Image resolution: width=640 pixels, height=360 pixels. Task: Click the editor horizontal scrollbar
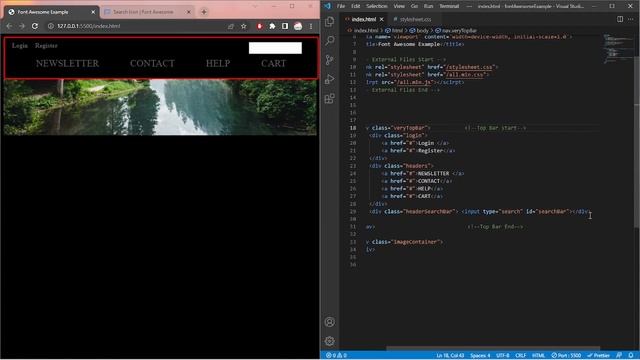point(493,348)
